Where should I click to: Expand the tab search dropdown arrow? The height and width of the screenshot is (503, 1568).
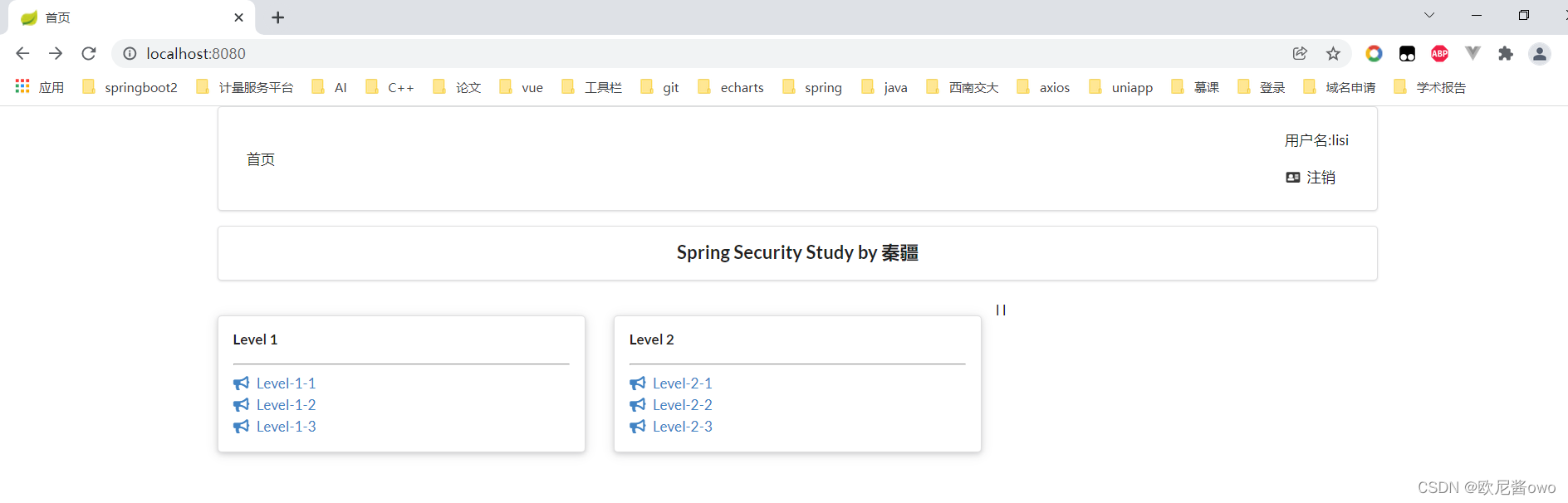[x=1429, y=15]
